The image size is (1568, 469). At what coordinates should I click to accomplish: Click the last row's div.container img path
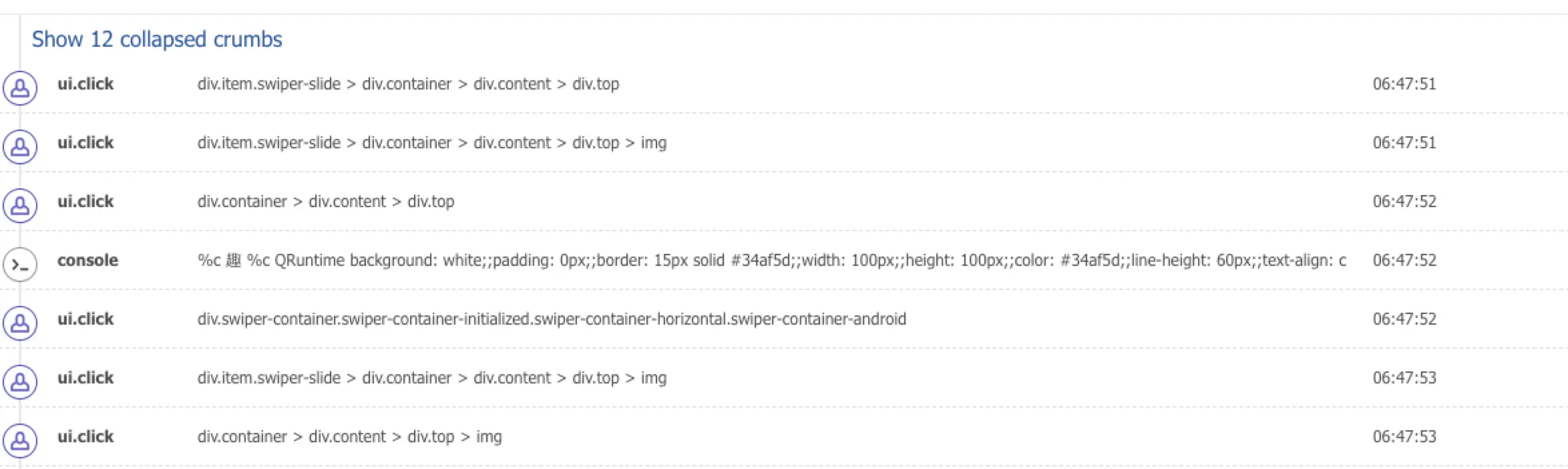[349, 437]
